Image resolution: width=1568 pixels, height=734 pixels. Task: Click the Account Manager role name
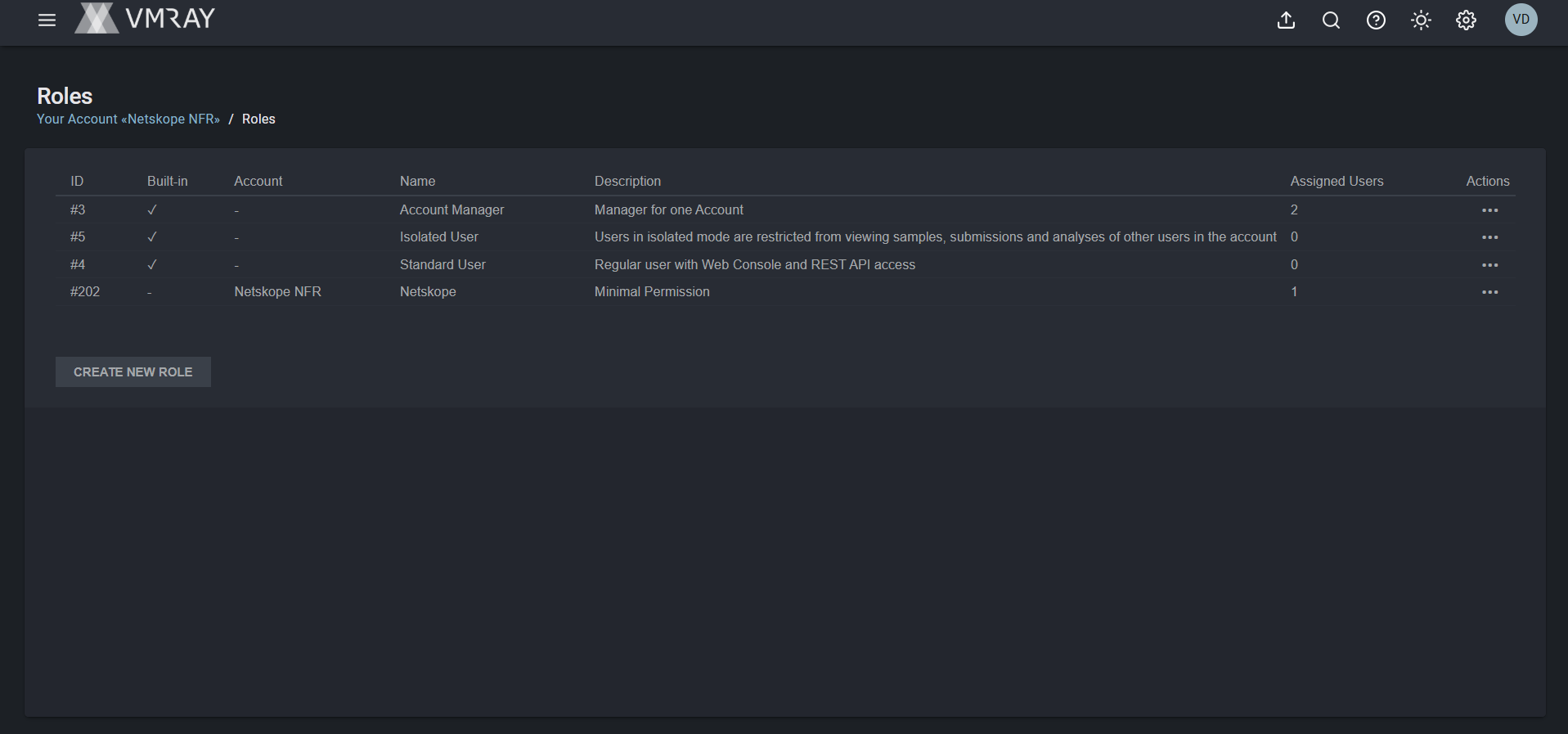pos(452,210)
